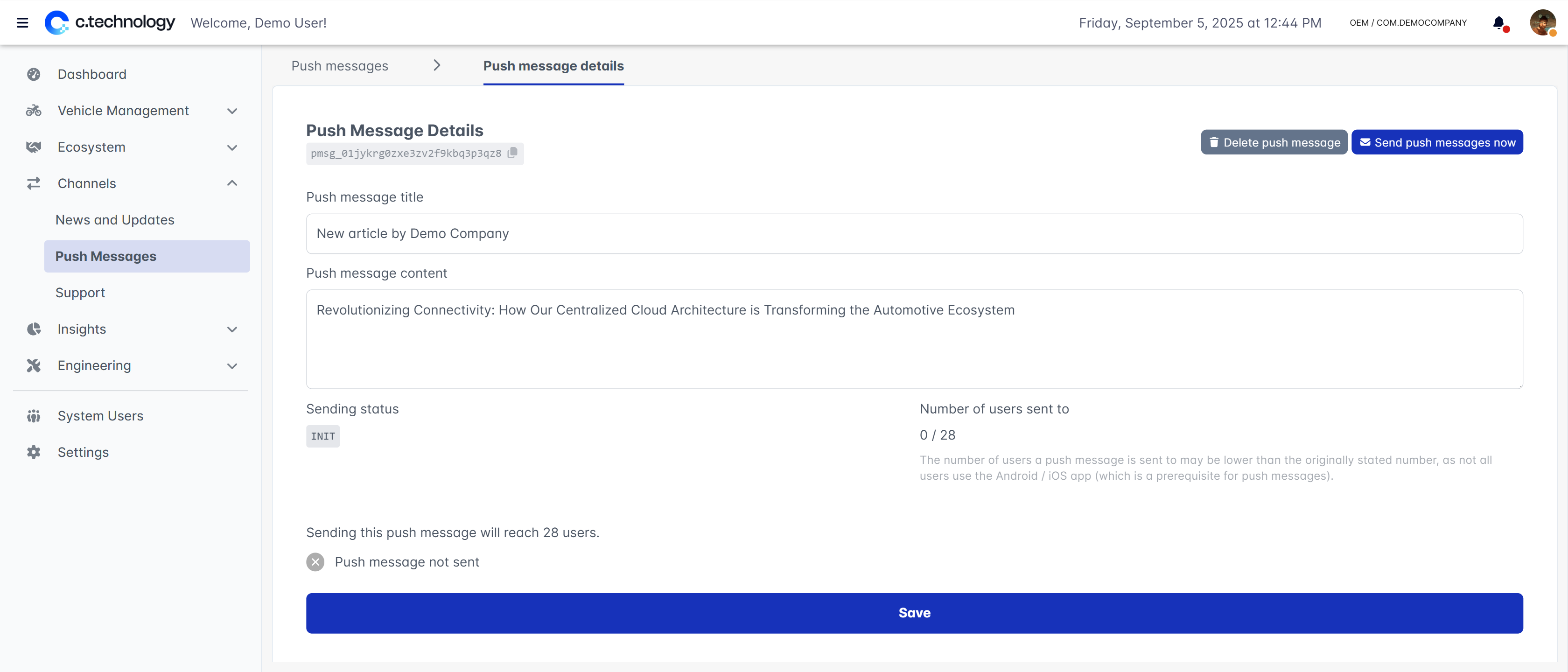Click the Delete push message button

(x=1274, y=142)
